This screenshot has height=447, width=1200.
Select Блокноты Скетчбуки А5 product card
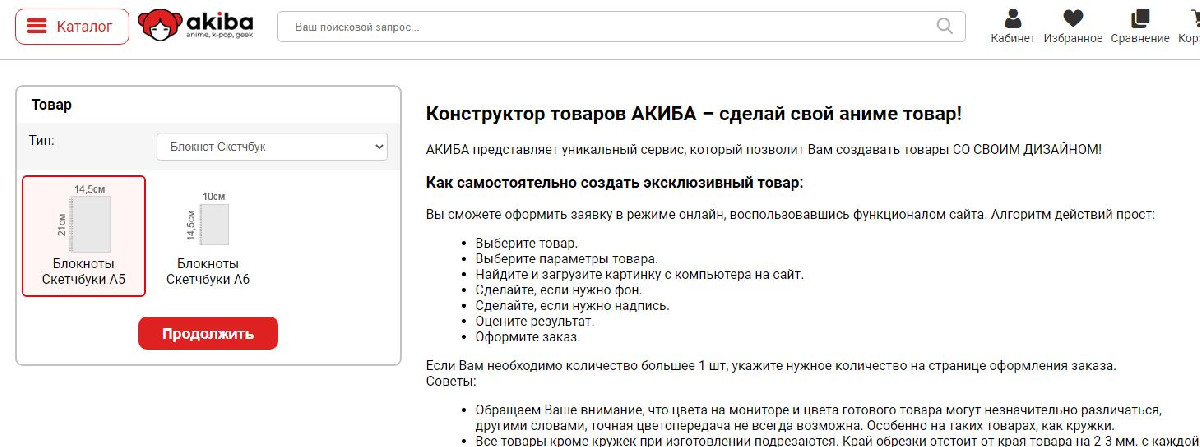(x=84, y=236)
